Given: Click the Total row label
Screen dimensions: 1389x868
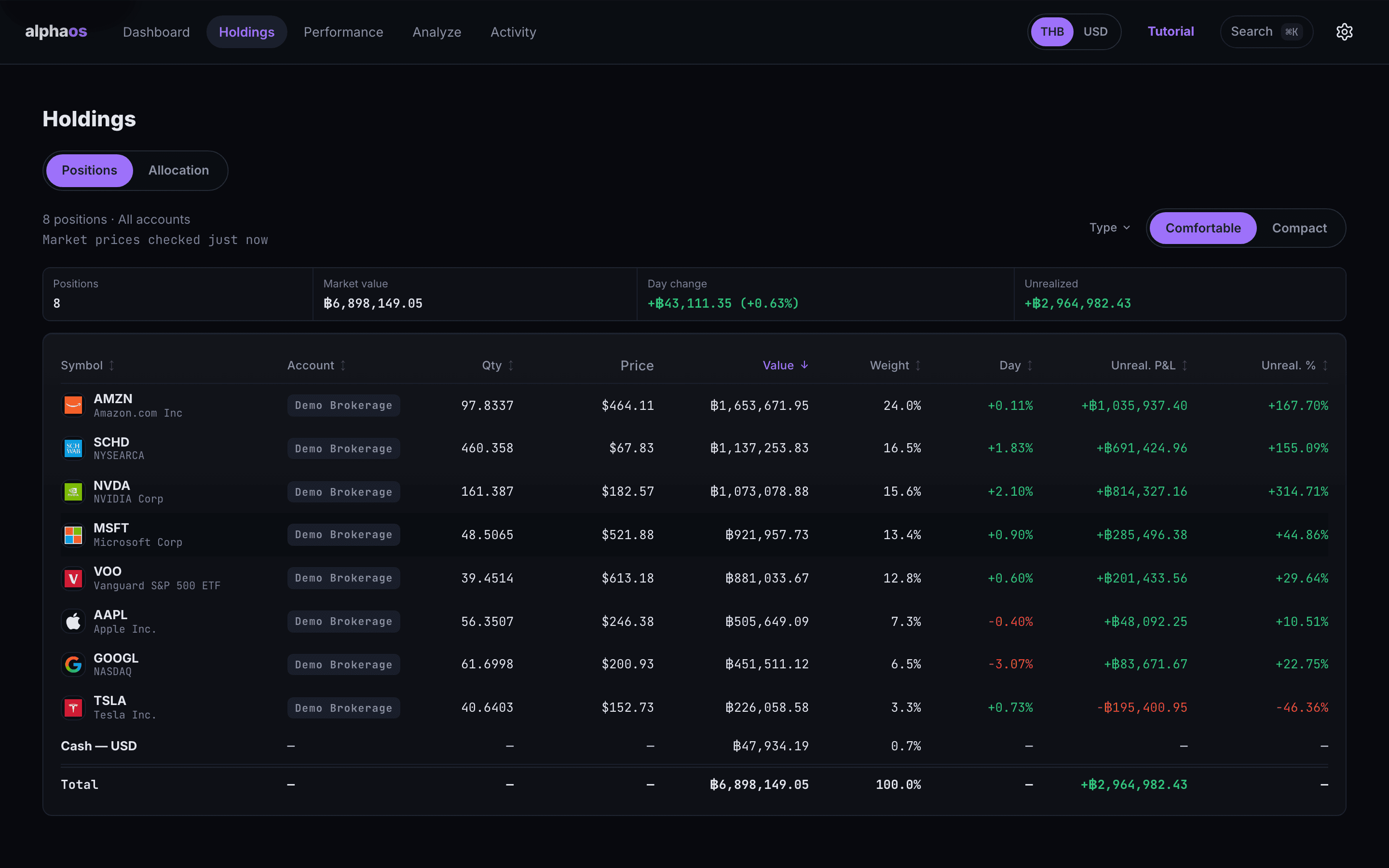Looking at the screenshot, I should (80, 785).
